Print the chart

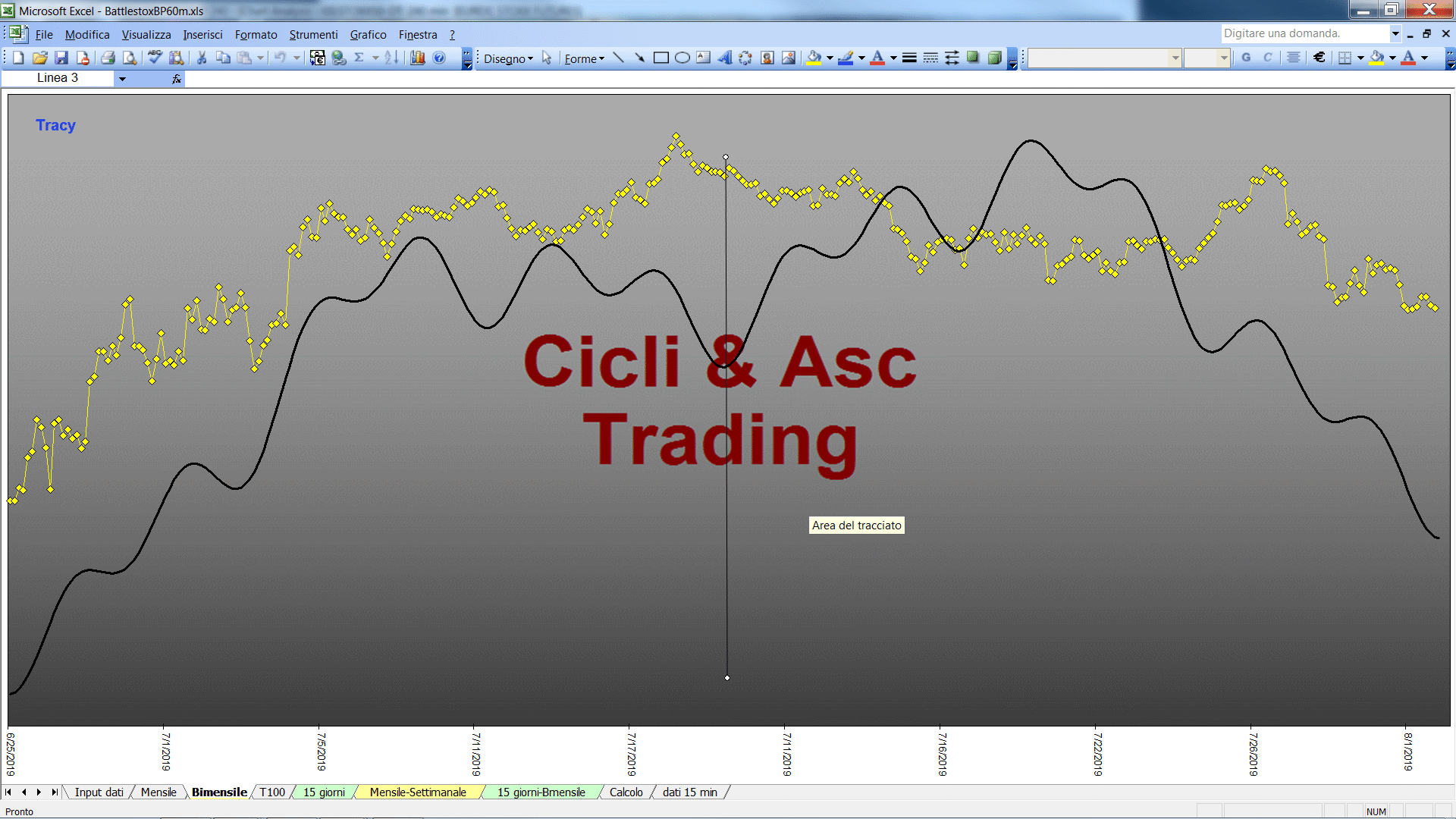pos(108,58)
